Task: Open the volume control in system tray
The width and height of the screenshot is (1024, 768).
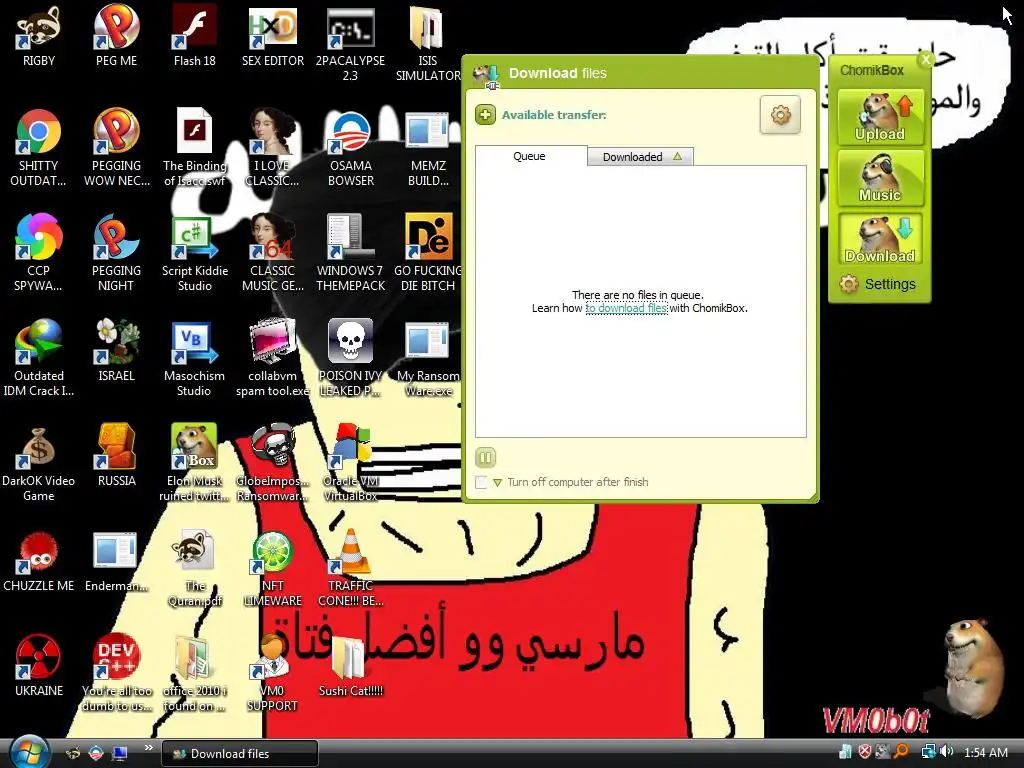Action: click(x=947, y=752)
